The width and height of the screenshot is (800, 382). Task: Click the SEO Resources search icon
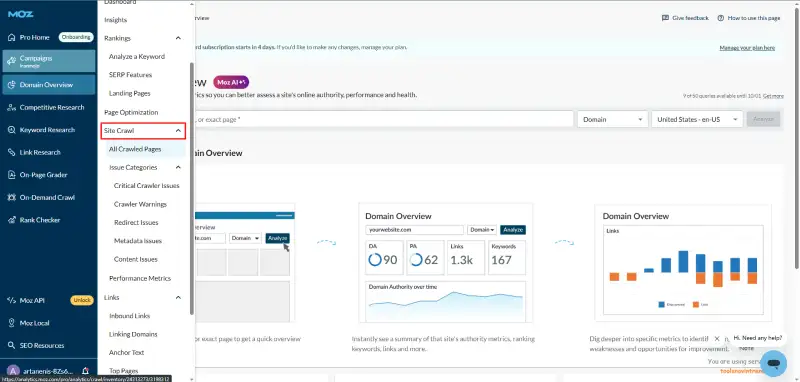pyautogui.click(x=12, y=345)
